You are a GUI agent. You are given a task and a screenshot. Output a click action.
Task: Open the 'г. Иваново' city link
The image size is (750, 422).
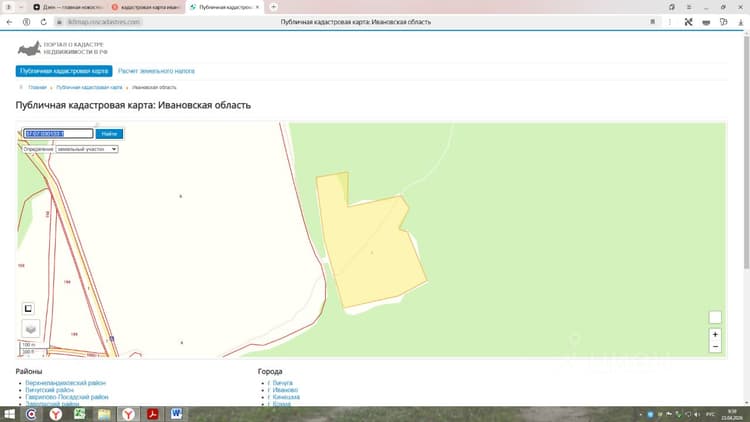tap(283, 390)
